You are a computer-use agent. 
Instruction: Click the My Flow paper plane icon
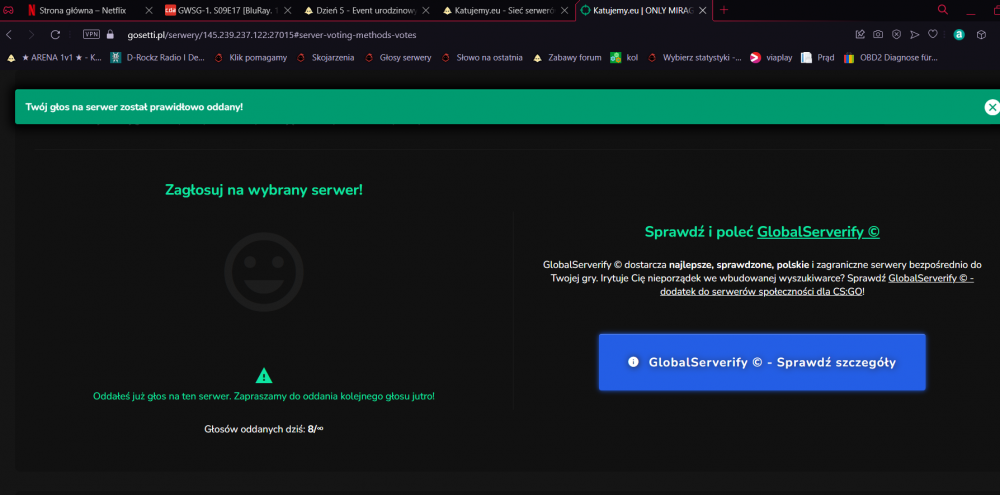click(915, 34)
